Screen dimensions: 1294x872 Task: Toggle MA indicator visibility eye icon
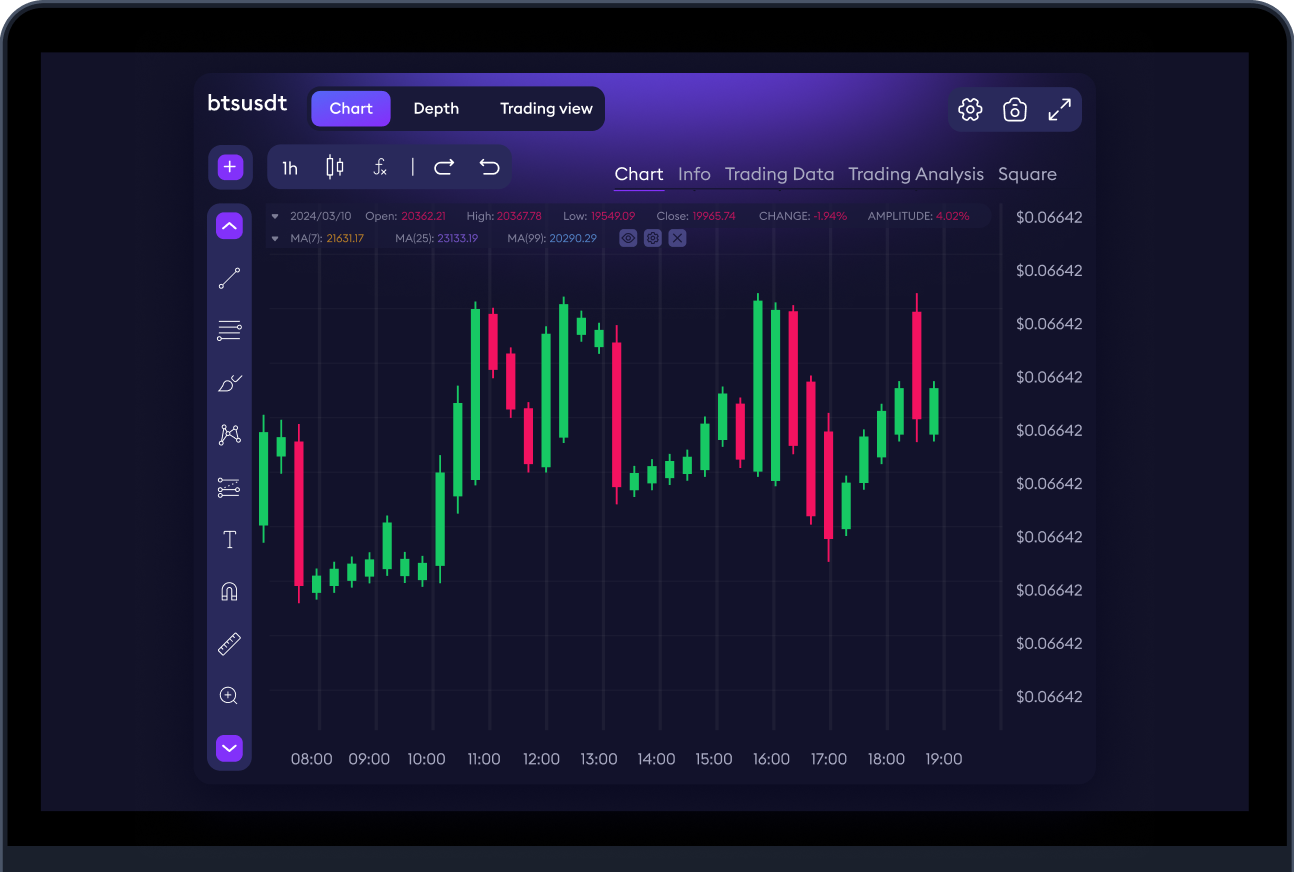pyautogui.click(x=628, y=238)
